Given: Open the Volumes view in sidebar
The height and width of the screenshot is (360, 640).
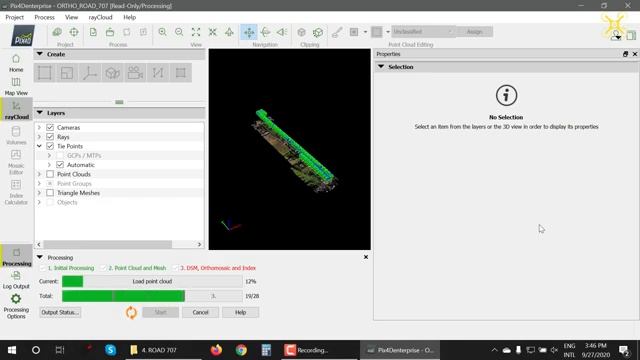Looking at the screenshot, I should [x=16, y=136].
